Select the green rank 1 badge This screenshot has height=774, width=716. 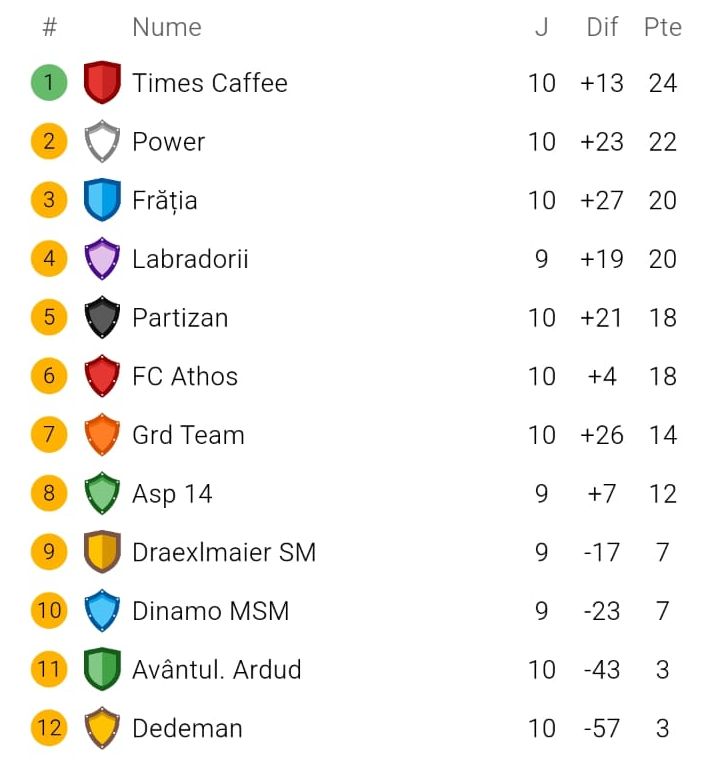pos(49,82)
